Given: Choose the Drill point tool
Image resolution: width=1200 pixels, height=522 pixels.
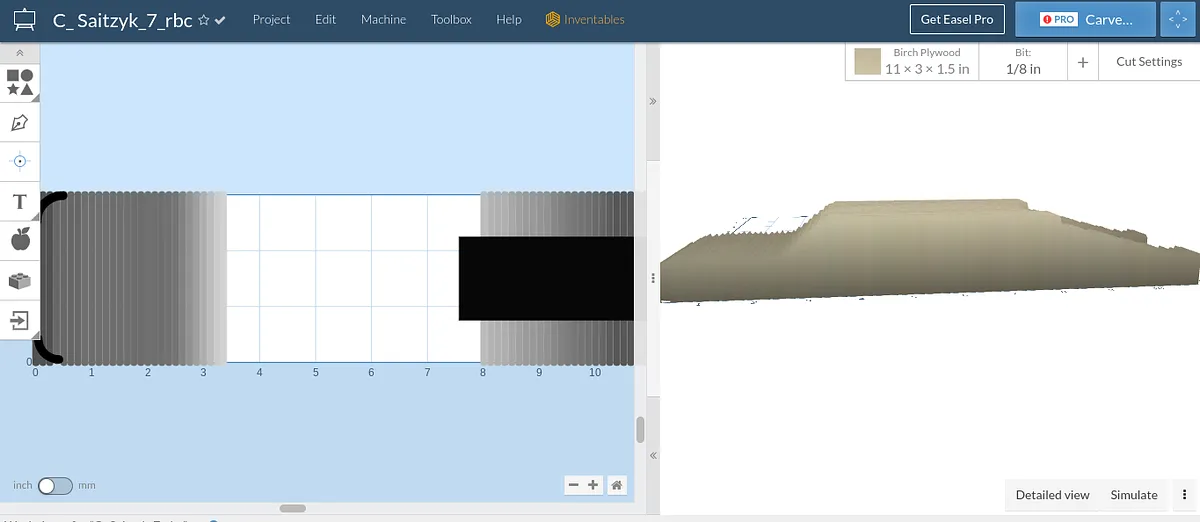Looking at the screenshot, I should pos(20,161).
